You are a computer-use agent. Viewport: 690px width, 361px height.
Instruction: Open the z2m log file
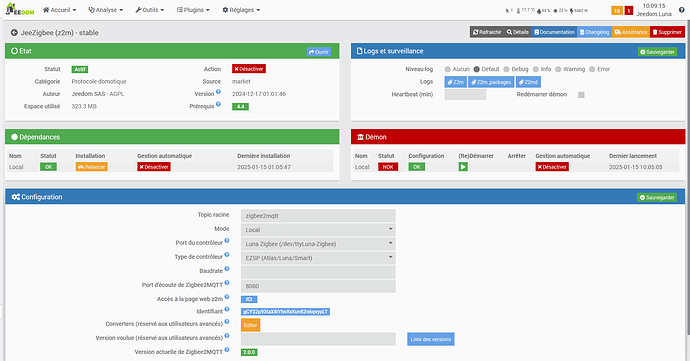tap(455, 82)
